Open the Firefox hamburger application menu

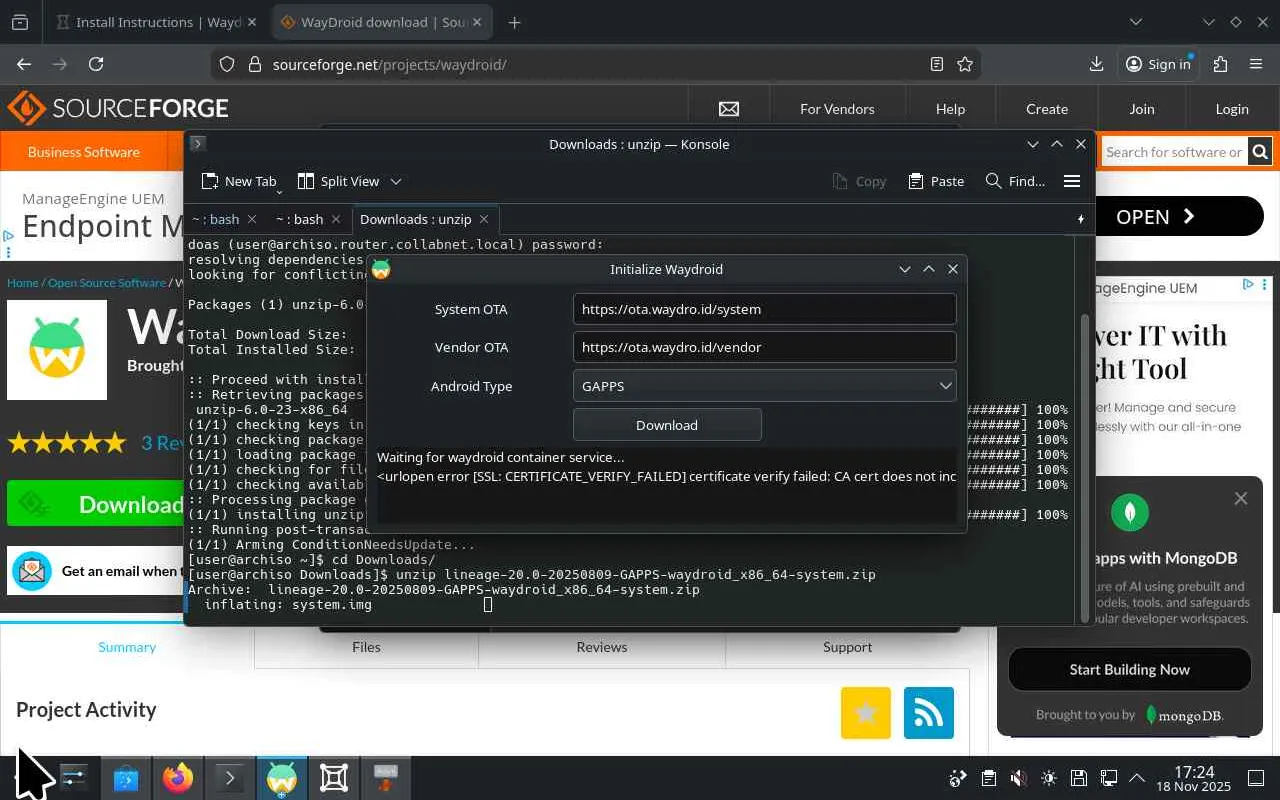(x=1256, y=64)
